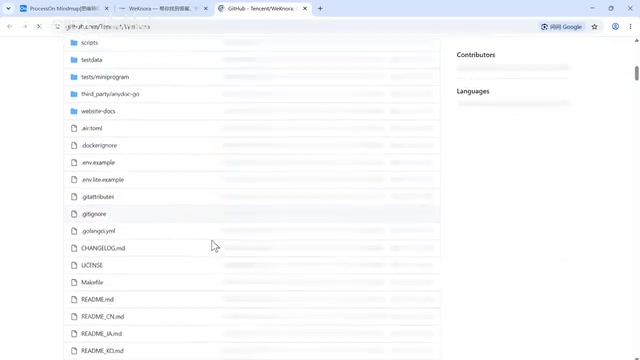Open .env.example file name
640x360 pixels.
tap(98, 162)
